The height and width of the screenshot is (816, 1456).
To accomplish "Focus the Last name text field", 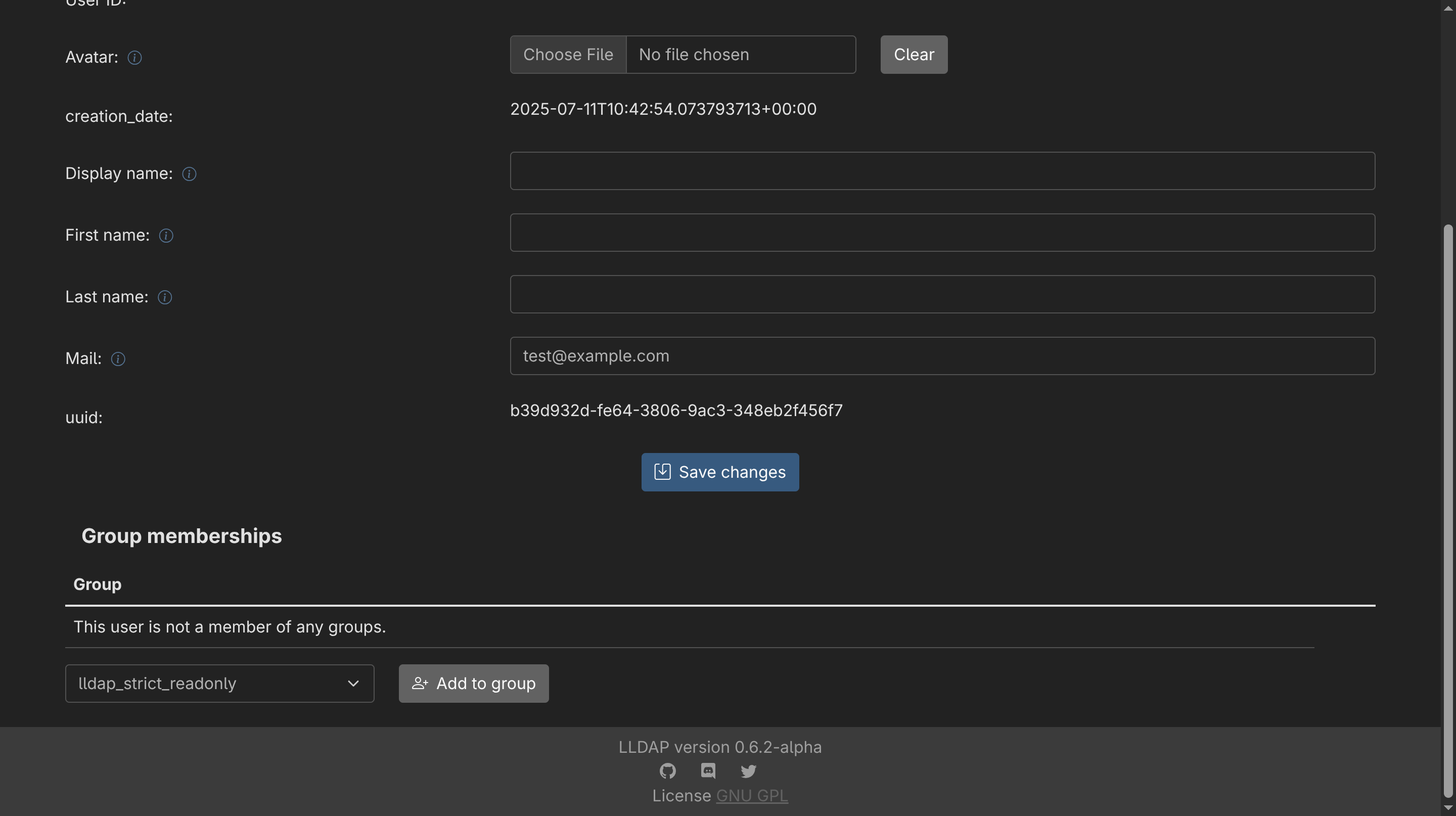I will coord(942,294).
